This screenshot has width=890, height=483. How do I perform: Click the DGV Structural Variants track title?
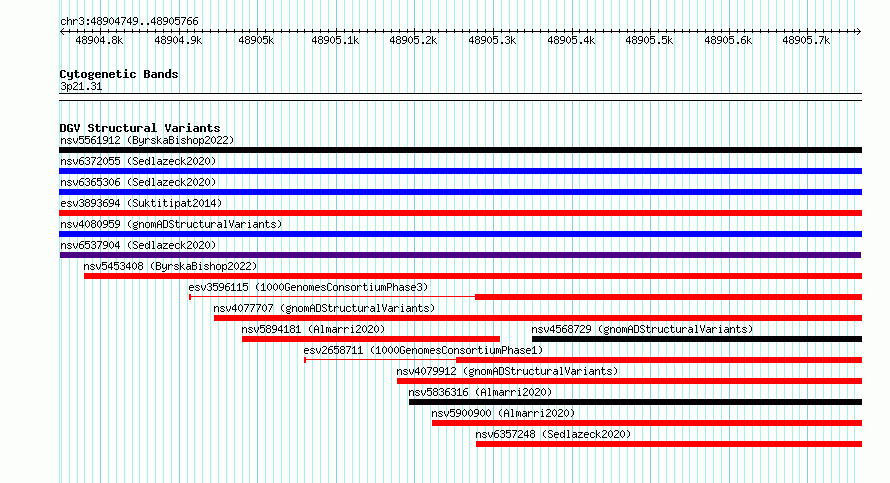point(140,128)
